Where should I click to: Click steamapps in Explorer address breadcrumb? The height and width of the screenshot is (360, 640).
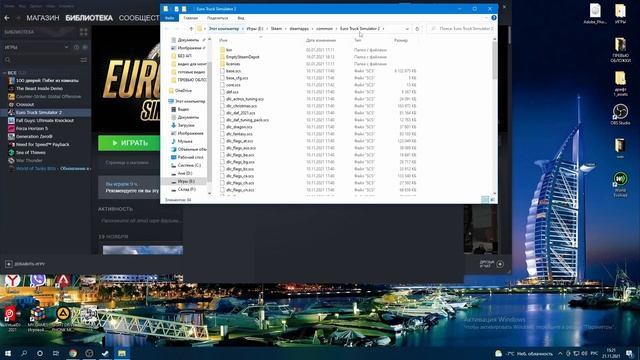pyautogui.click(x=299, y=29)
